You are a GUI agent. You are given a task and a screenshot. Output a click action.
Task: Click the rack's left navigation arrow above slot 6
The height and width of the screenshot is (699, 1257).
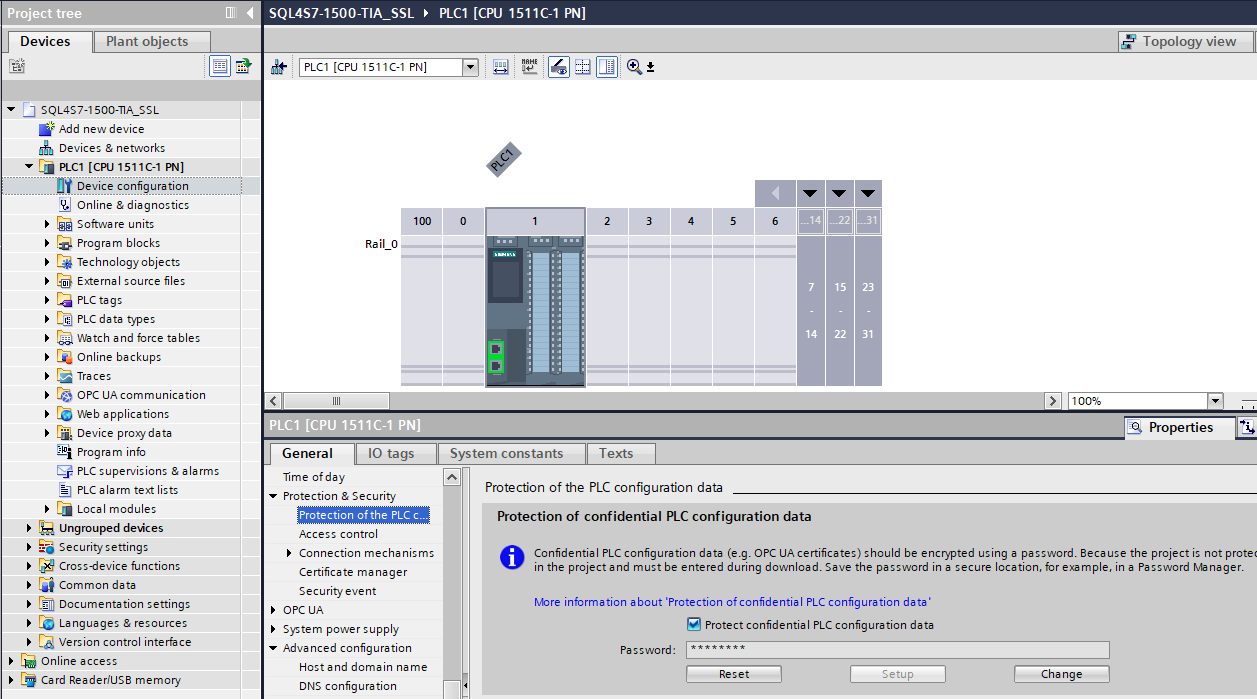pos(775,193)
